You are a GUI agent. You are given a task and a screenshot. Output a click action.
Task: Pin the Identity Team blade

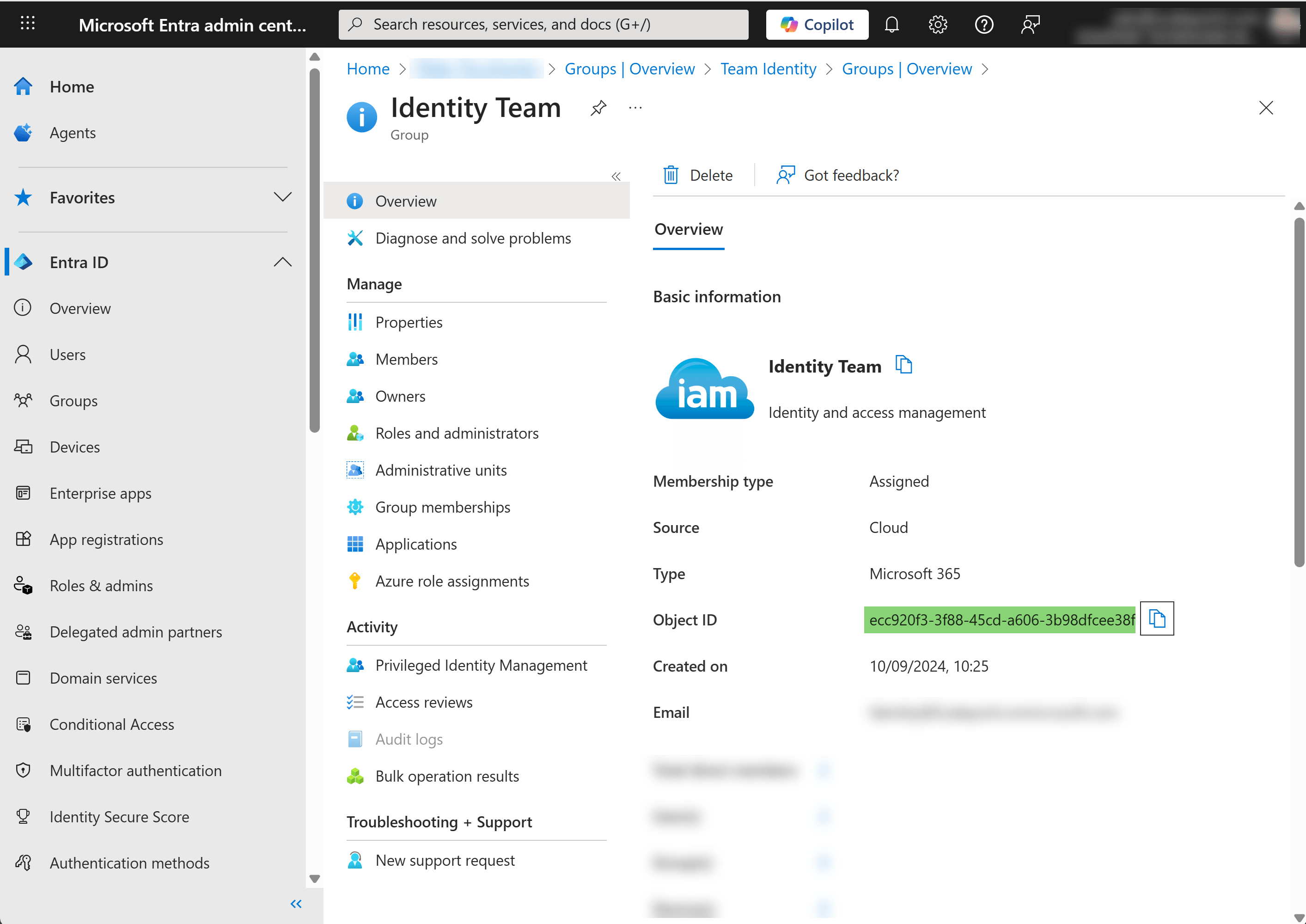click(x=598, y=108)
